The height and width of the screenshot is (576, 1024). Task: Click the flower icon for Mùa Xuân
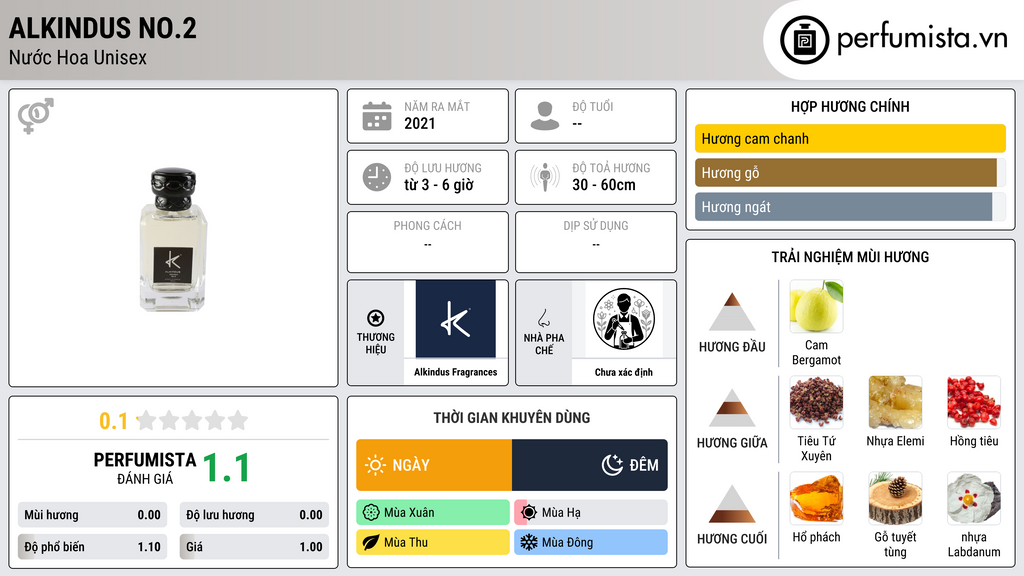click(371, 513)
